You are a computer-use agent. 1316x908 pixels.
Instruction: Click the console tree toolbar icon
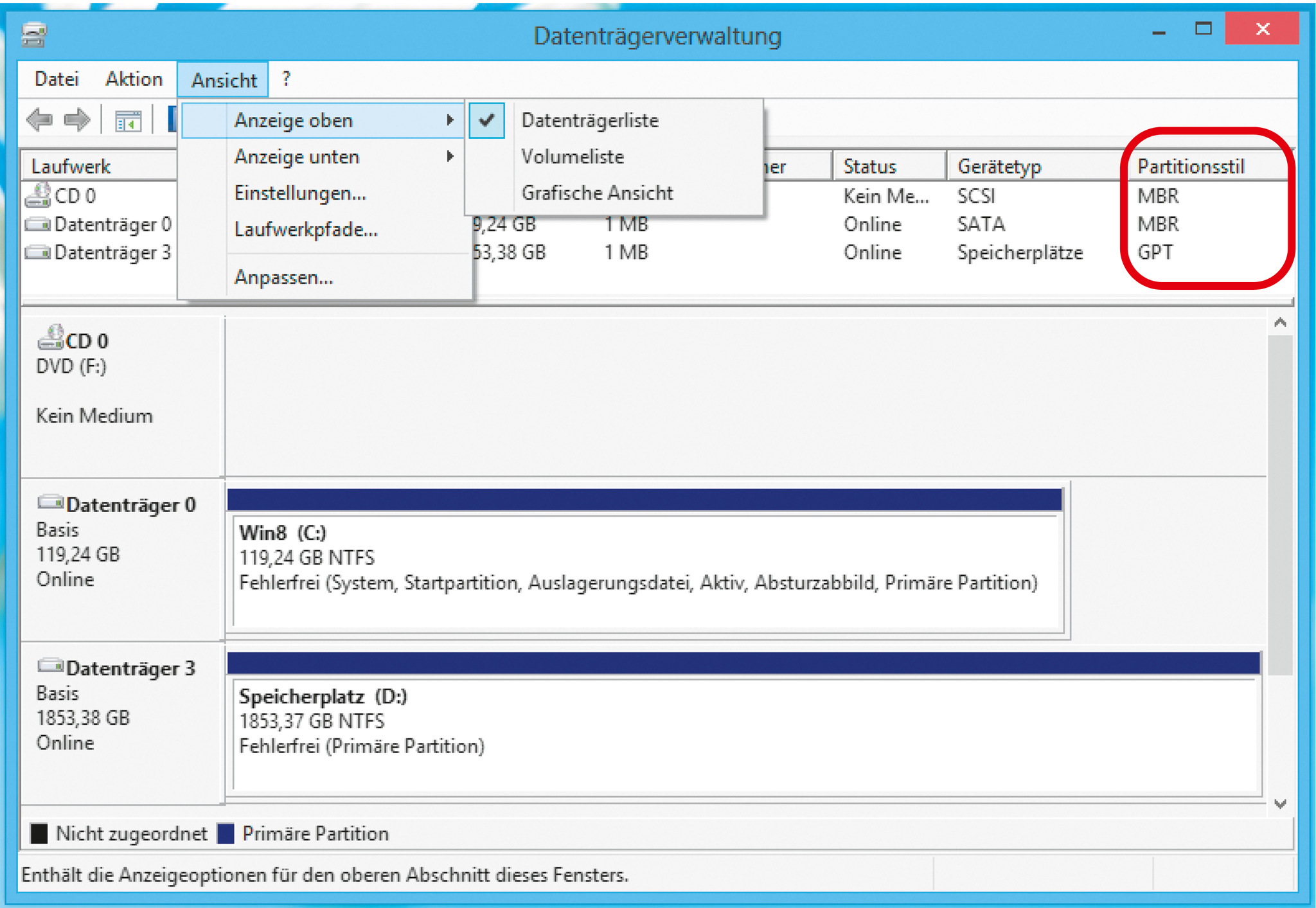point(127,120)
